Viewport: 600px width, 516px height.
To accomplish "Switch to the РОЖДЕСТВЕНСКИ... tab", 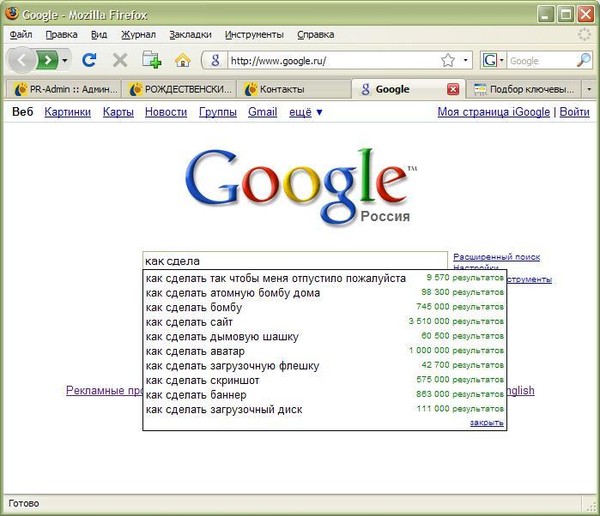I will click(x=179, y=89).
